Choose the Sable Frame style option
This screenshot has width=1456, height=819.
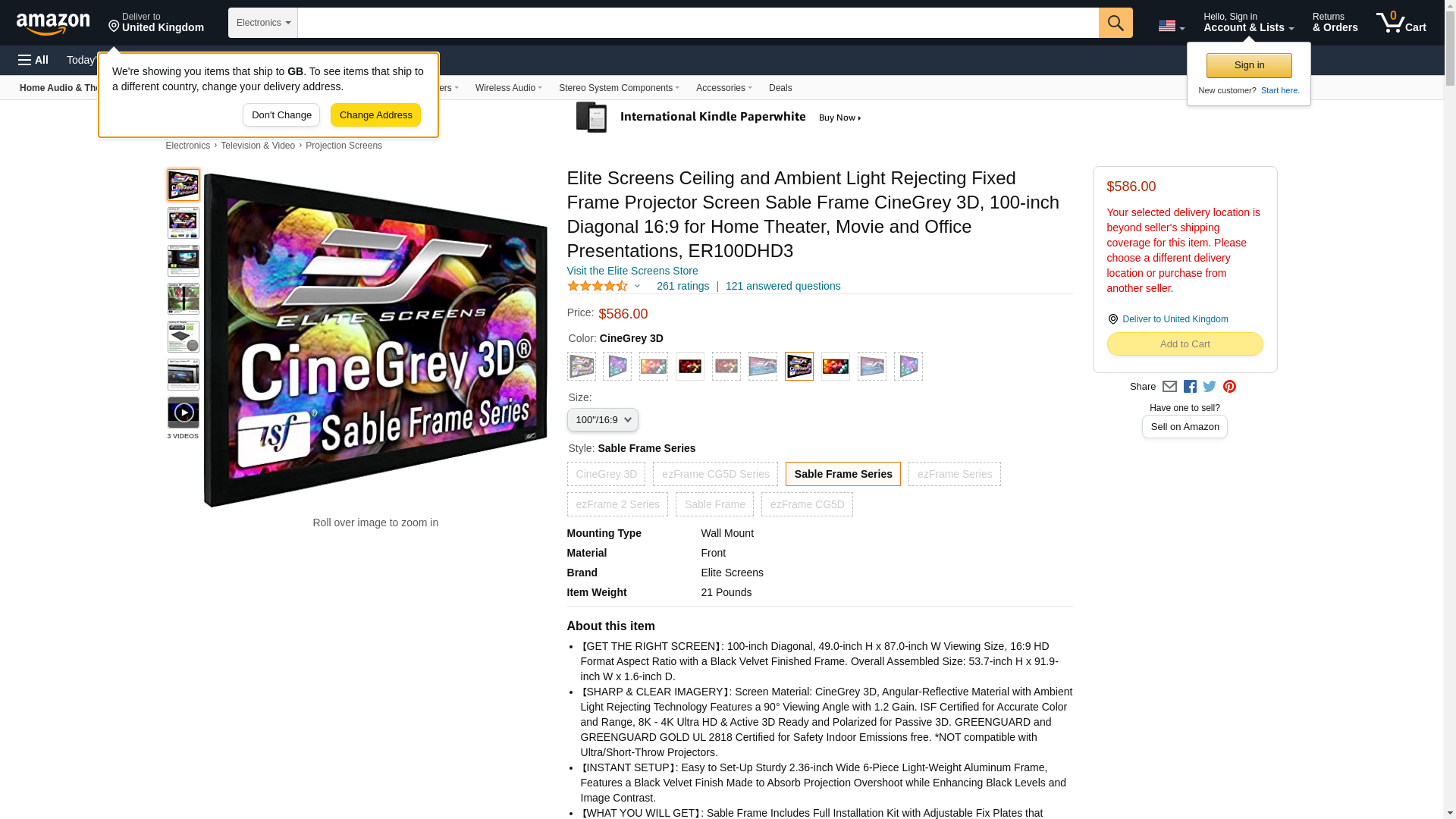coord(714,504)
